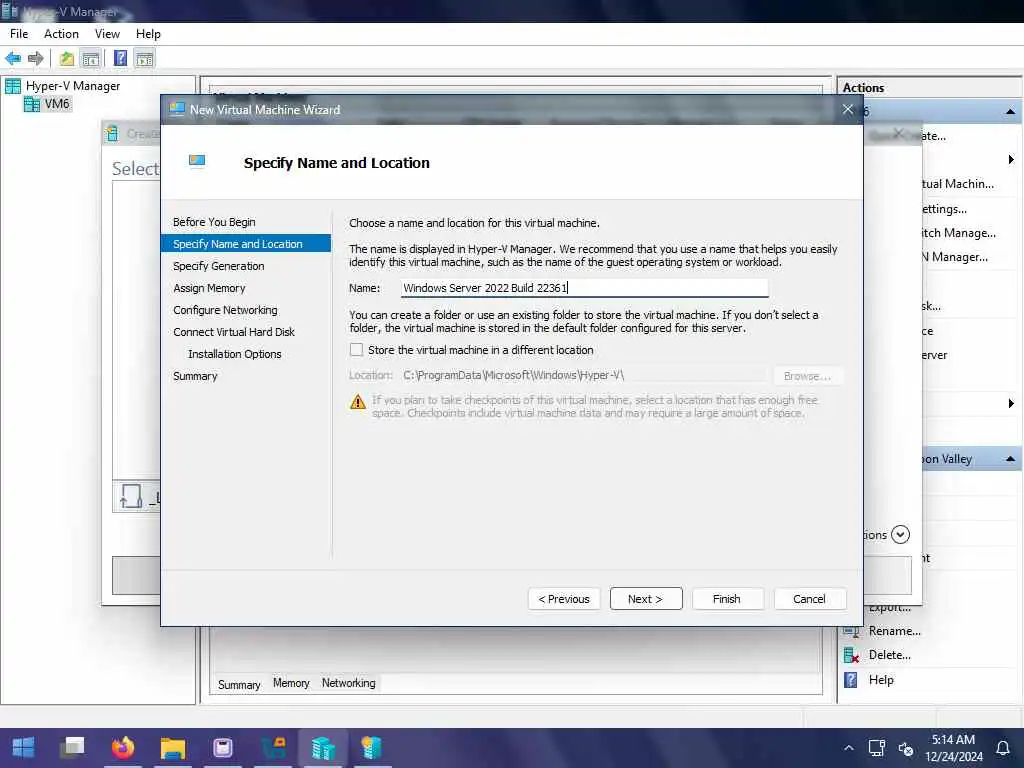Image resolution: width=1024 pixels, height=768 pixels.
Task: Cancel the New Virtual Machine Wizard
Action: (810, 599)
